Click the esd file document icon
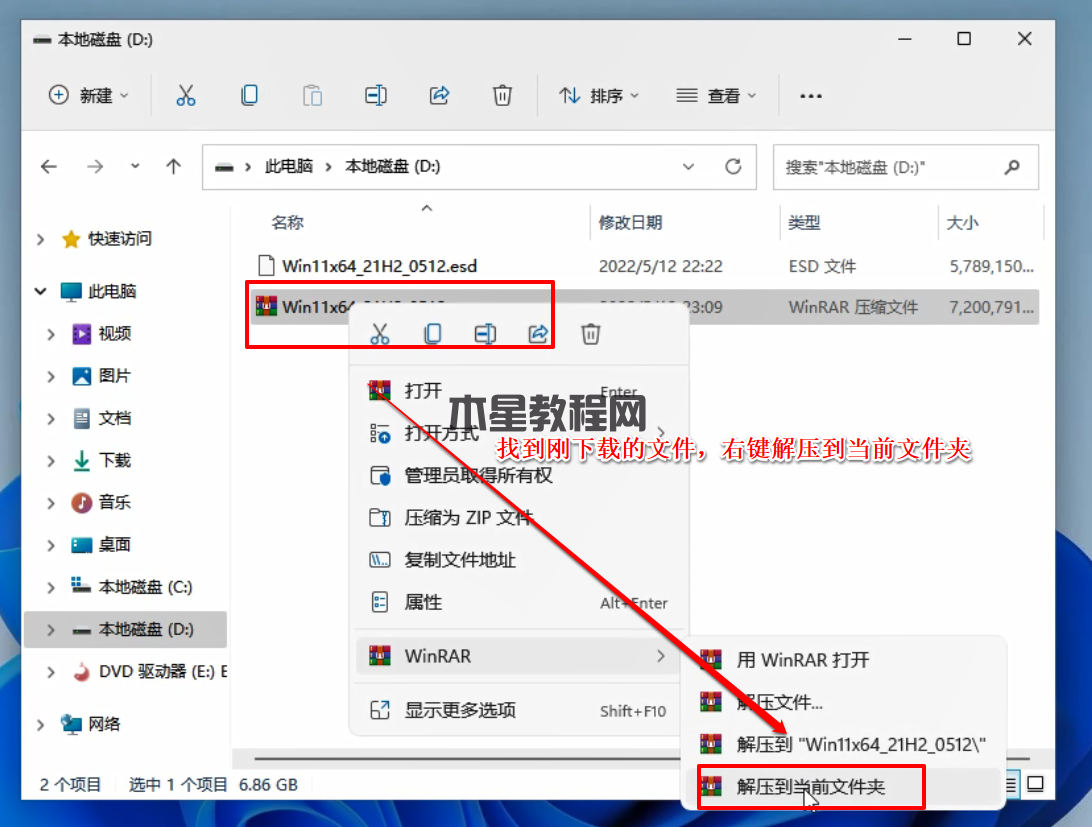1092x827 pixels. coord(266,265)
